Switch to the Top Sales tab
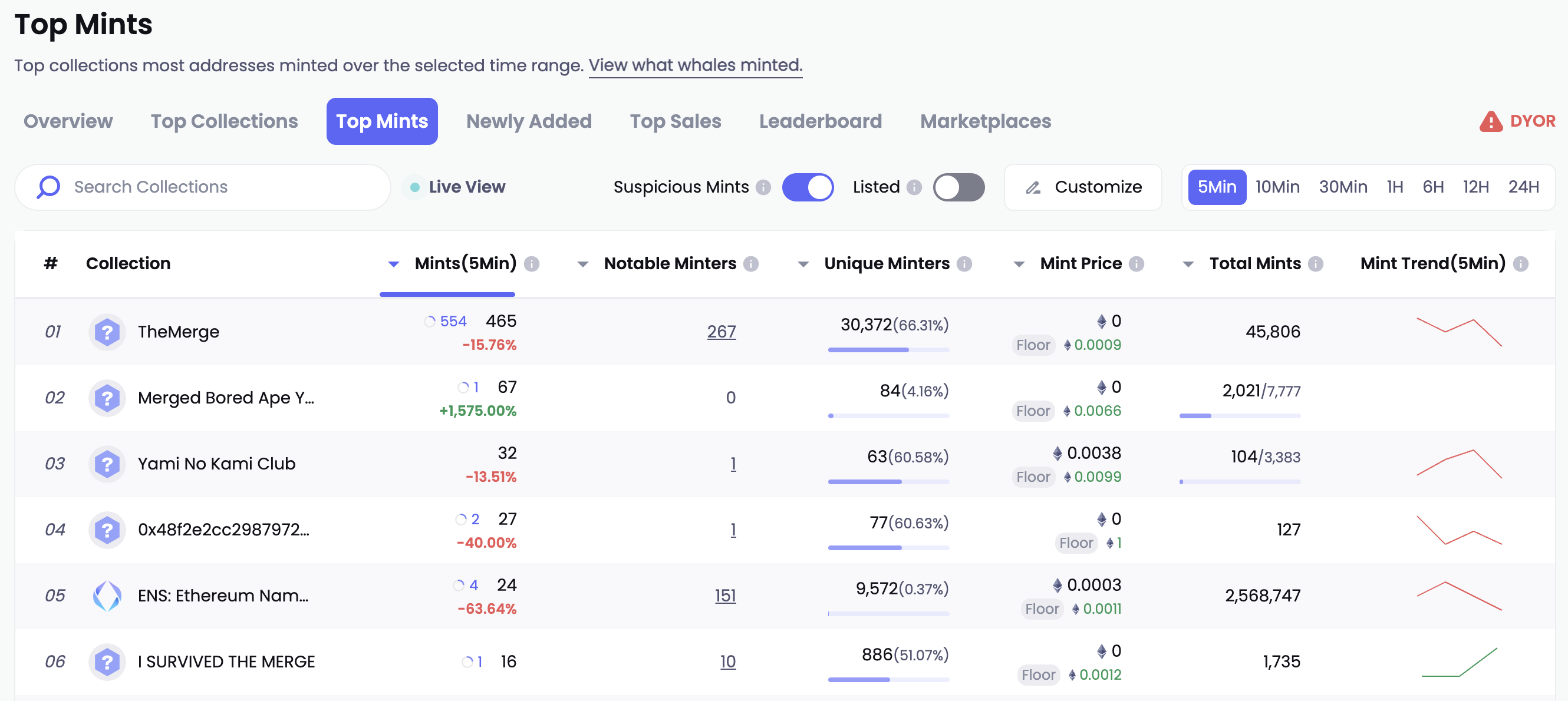 coord(675,122)
